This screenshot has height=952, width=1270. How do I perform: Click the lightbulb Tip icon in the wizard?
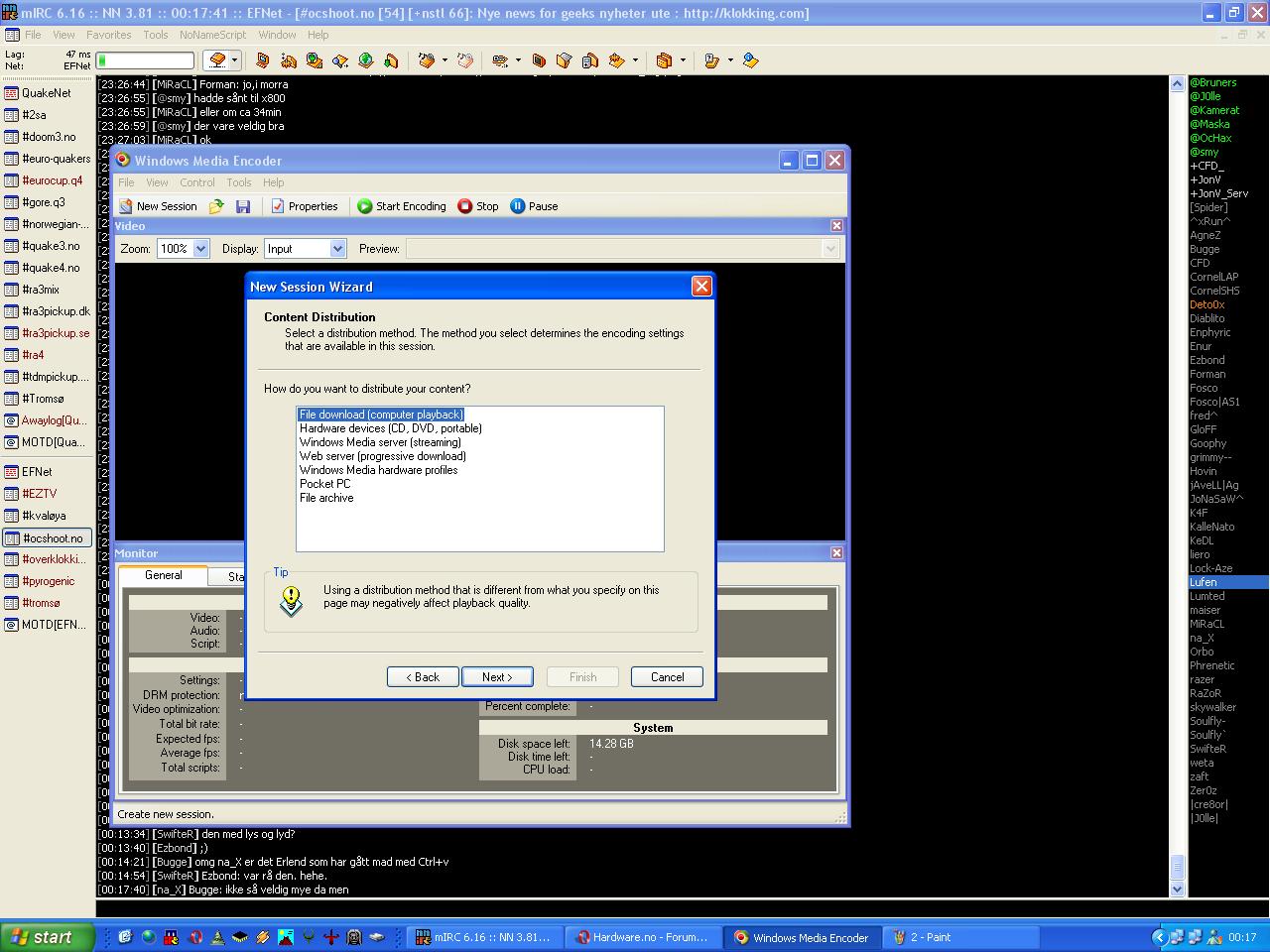click(291, 600)
